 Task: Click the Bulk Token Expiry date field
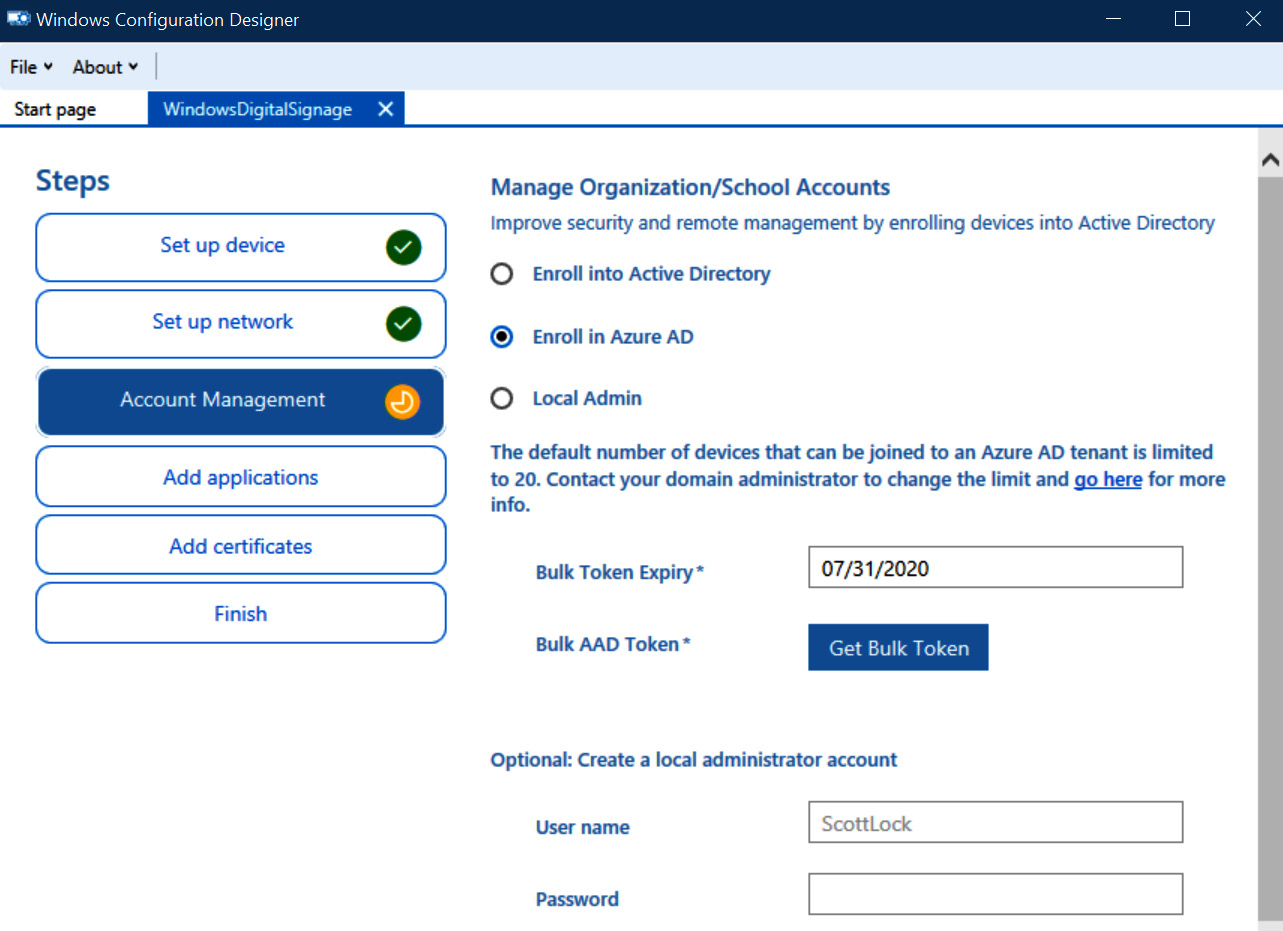995,567
